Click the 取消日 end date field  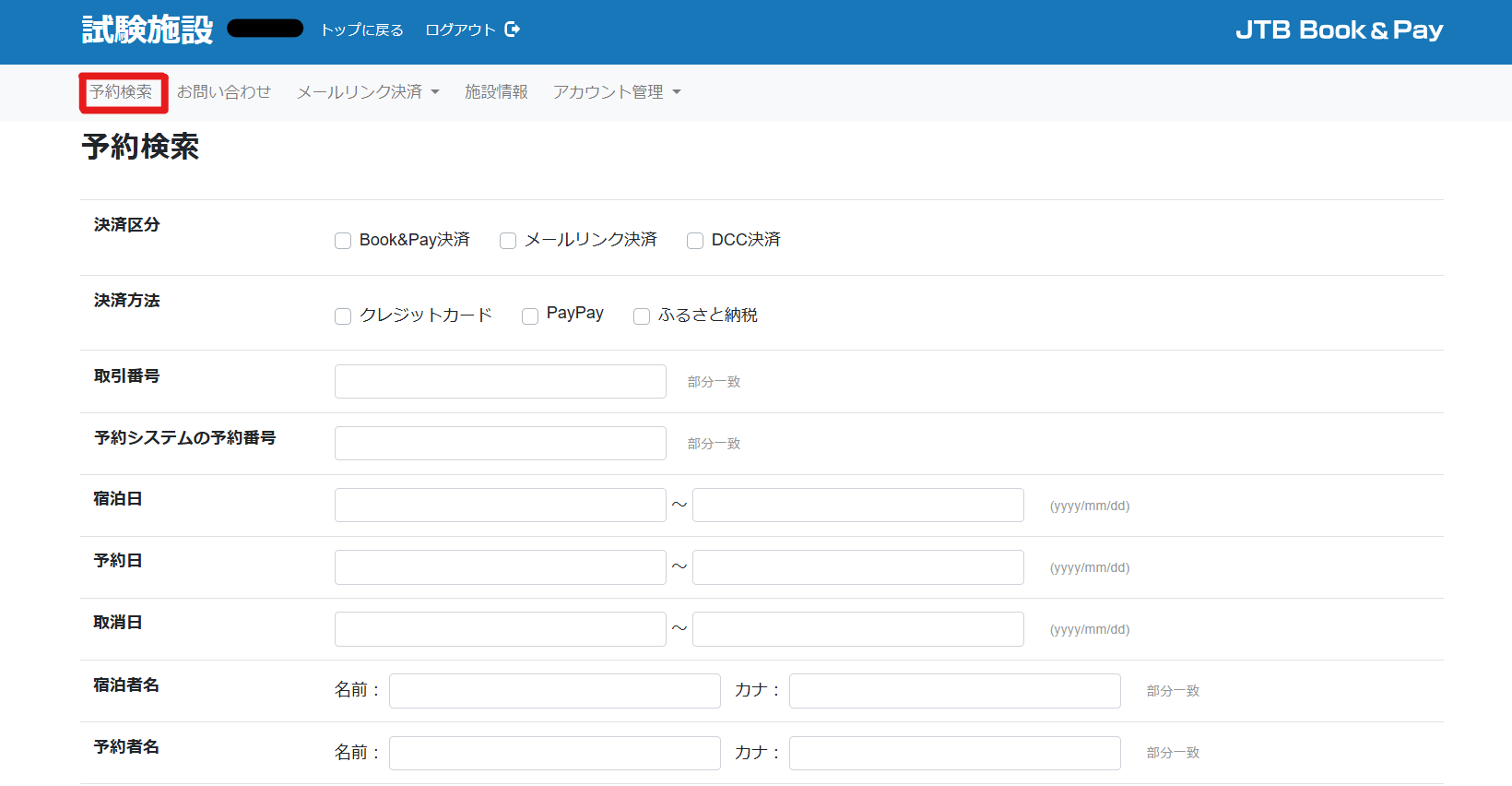[x=858, y=629]
